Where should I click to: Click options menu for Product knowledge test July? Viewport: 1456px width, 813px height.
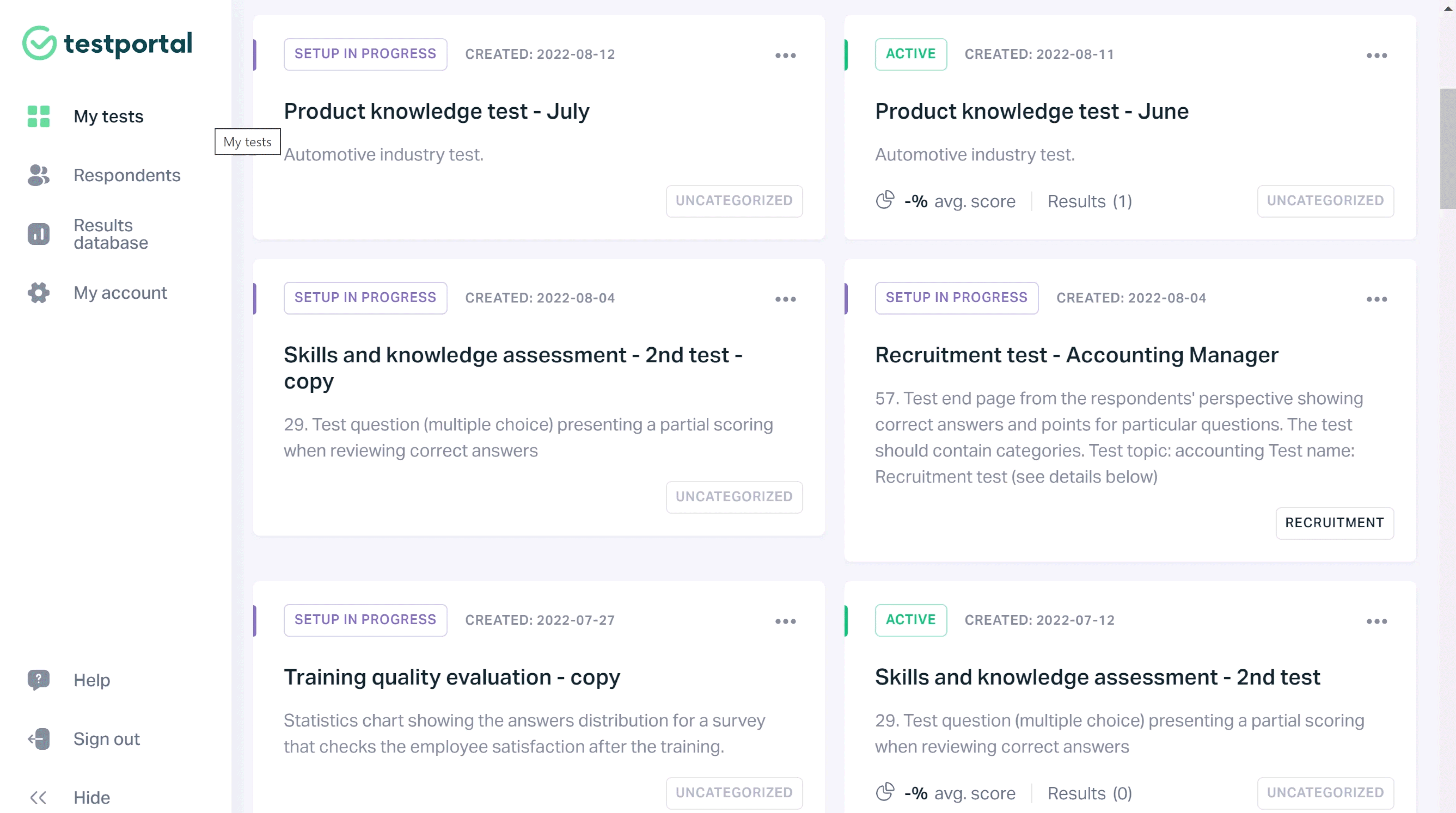(x=786, y=54)
